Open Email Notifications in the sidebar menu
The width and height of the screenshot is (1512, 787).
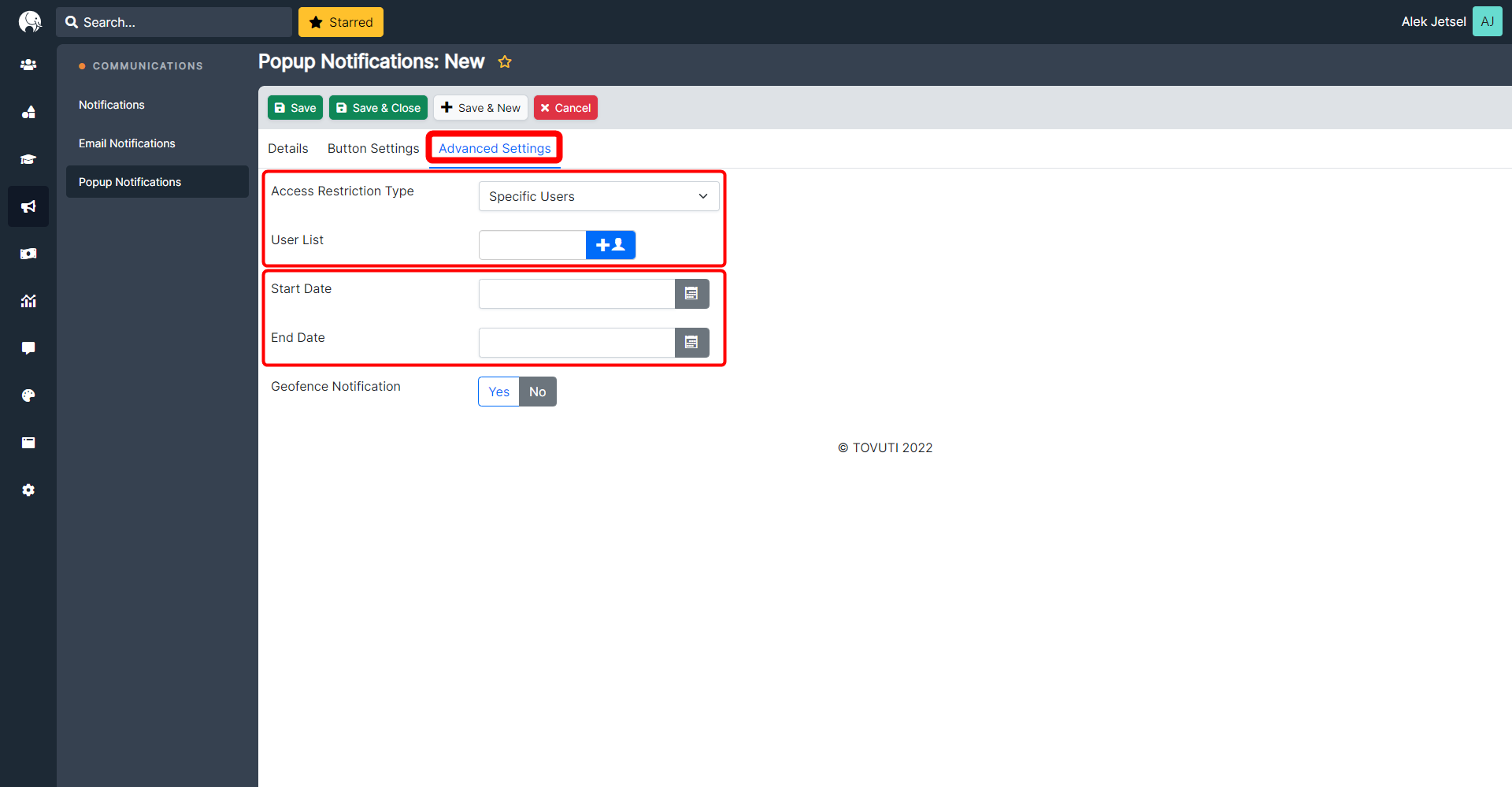click(127, 143)
